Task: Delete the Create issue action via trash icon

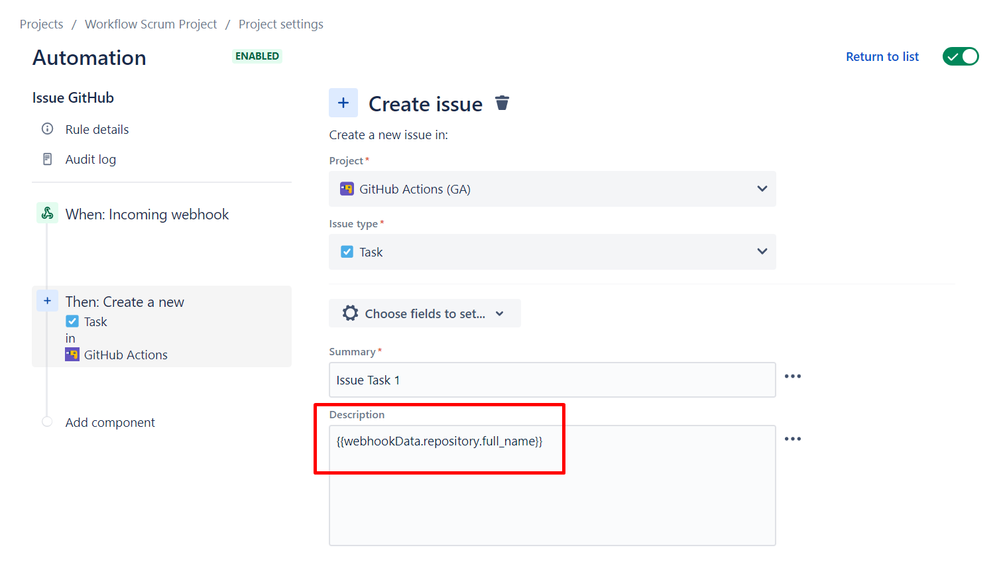Action: coord(502,103)
